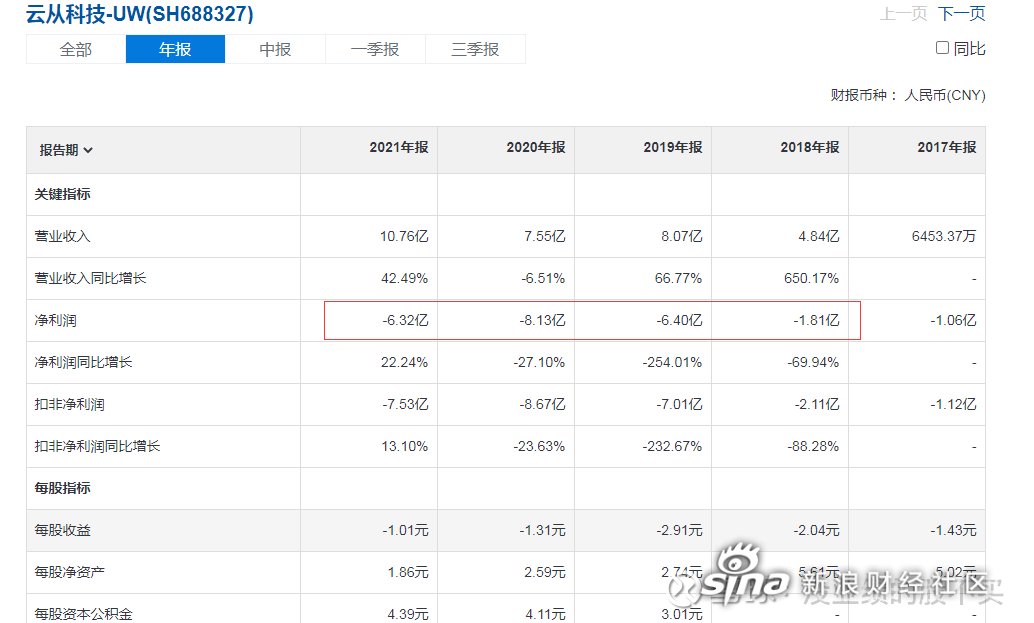Expand the 报告期 dropdown
The image size is (1034, 623).
[x=66, y=150]
